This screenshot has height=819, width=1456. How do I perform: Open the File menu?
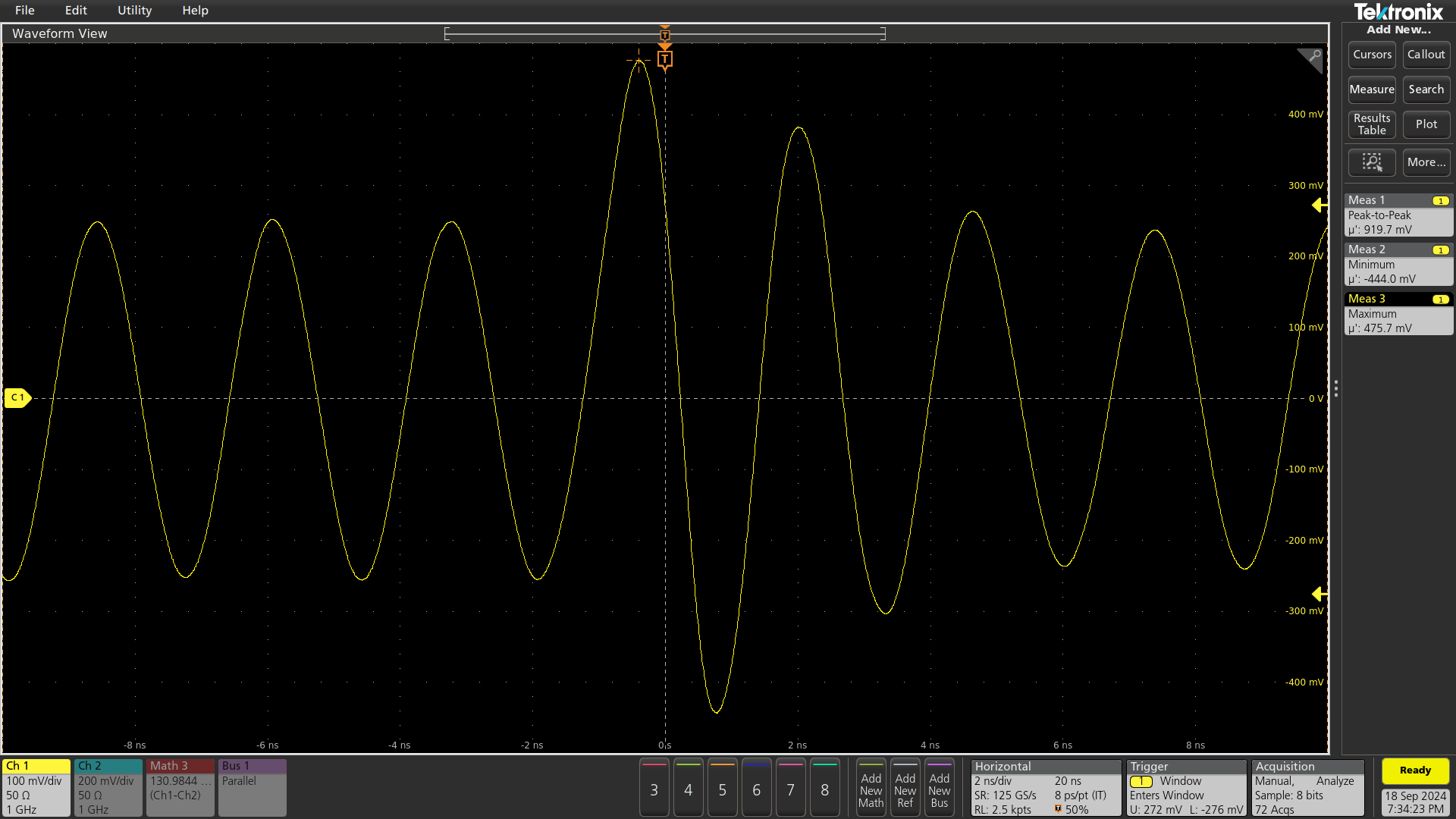(x=24, y=10)
